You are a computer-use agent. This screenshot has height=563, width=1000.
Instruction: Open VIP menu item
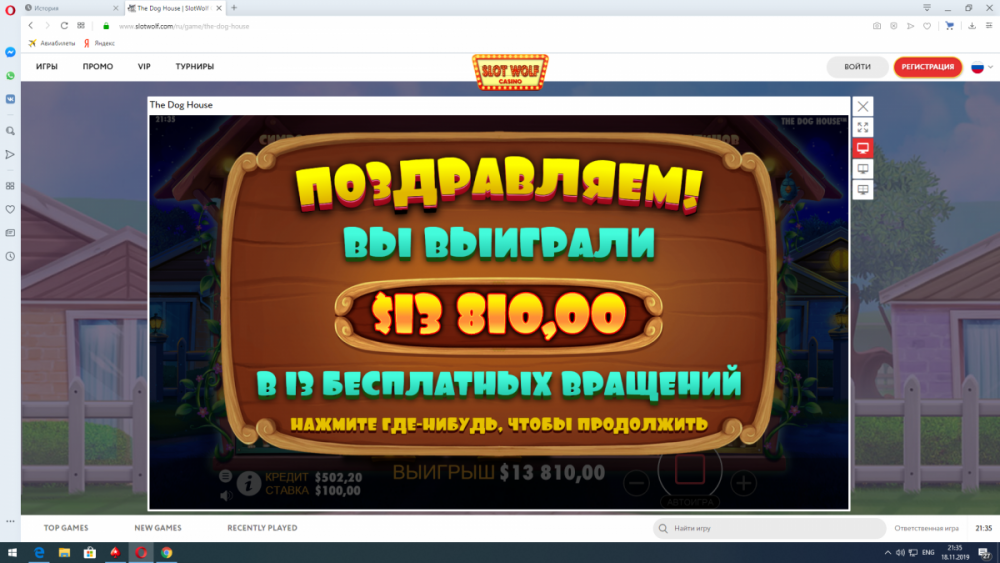click(x=144, y=66)
